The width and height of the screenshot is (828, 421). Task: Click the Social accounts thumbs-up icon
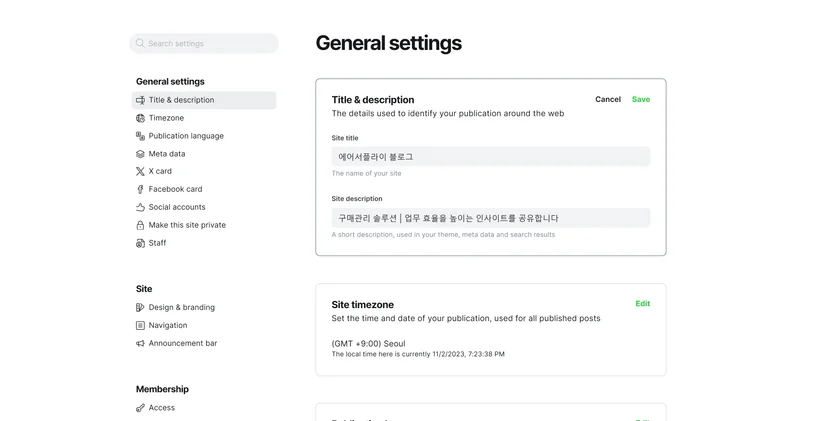[140, 208]
